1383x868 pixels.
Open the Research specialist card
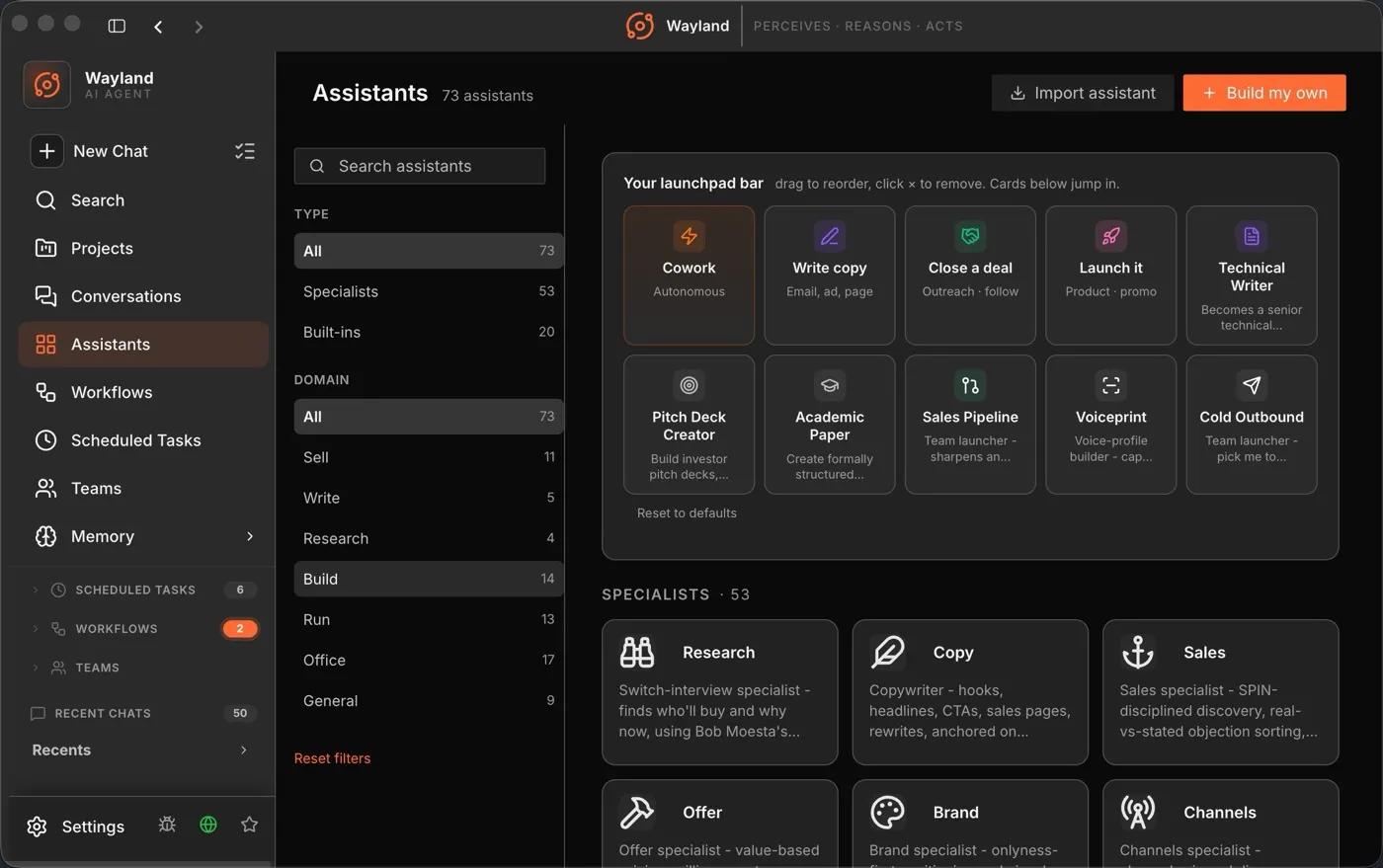[x=720, y=692]
